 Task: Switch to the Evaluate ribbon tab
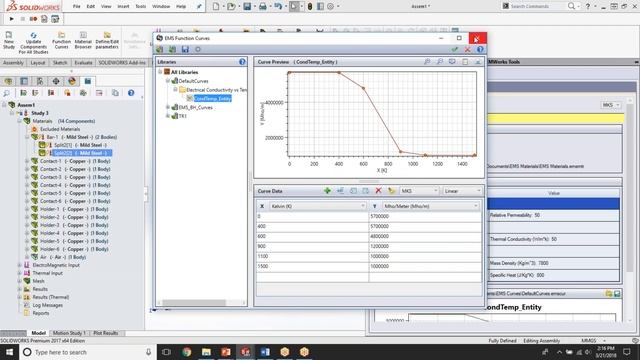coord(83,62)
